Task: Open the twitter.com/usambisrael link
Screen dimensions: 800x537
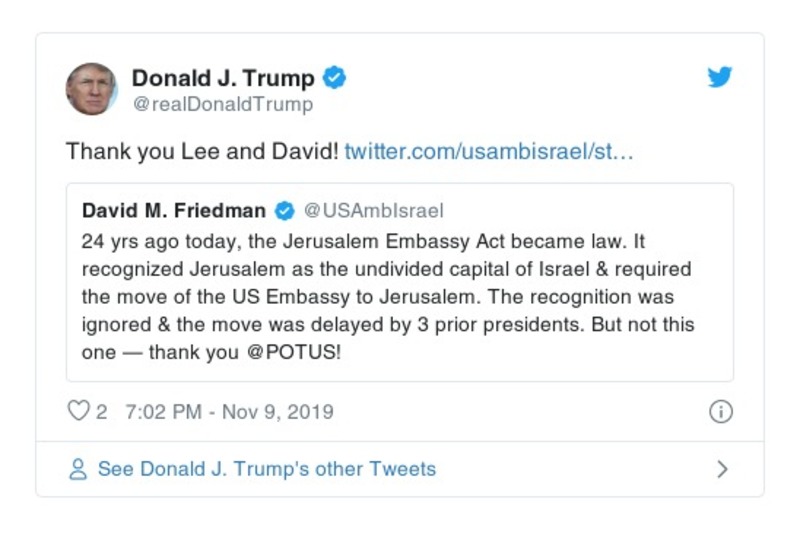Action: pos(489,152)
